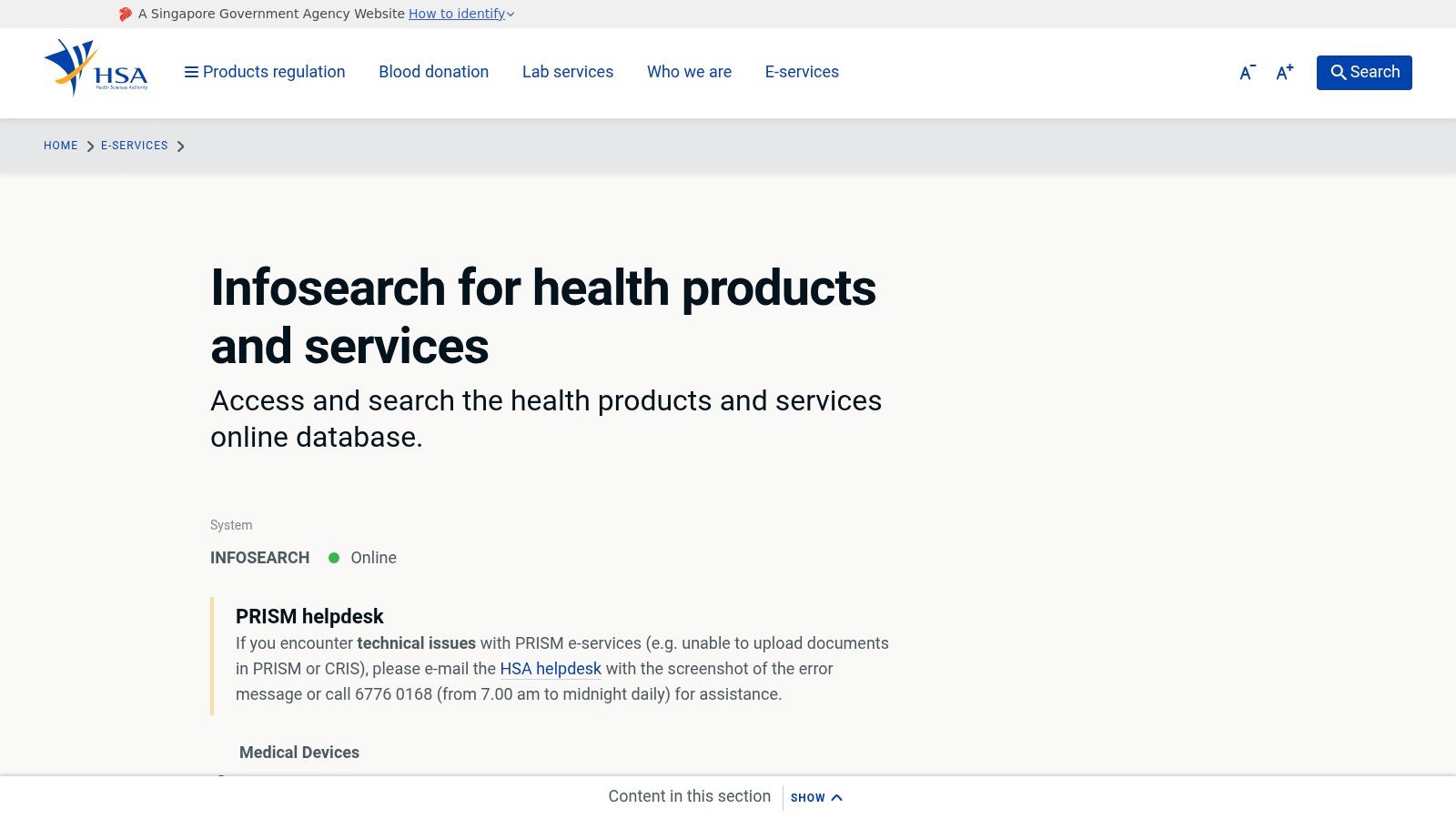This screenshot has width=1456, height=819.
Task: Click the Singapore government lion icon
Action: (x=126, y=14)
